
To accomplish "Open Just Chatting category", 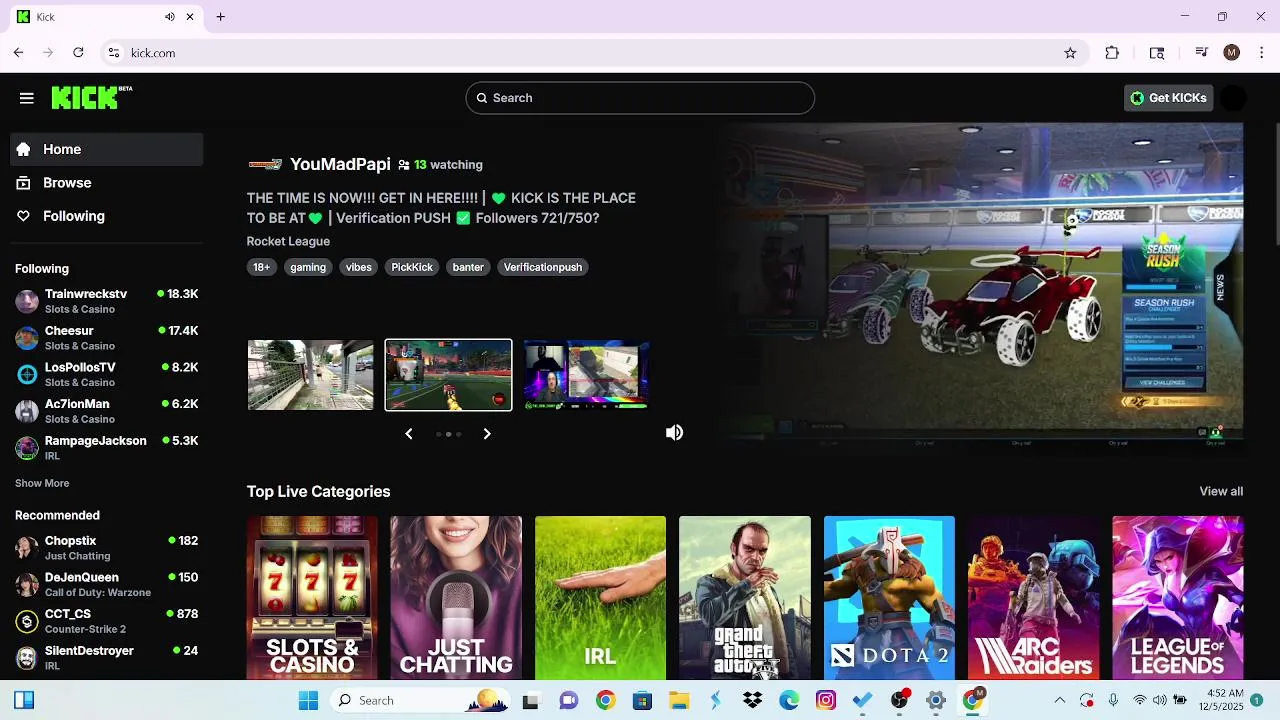I will click(456, 598).
